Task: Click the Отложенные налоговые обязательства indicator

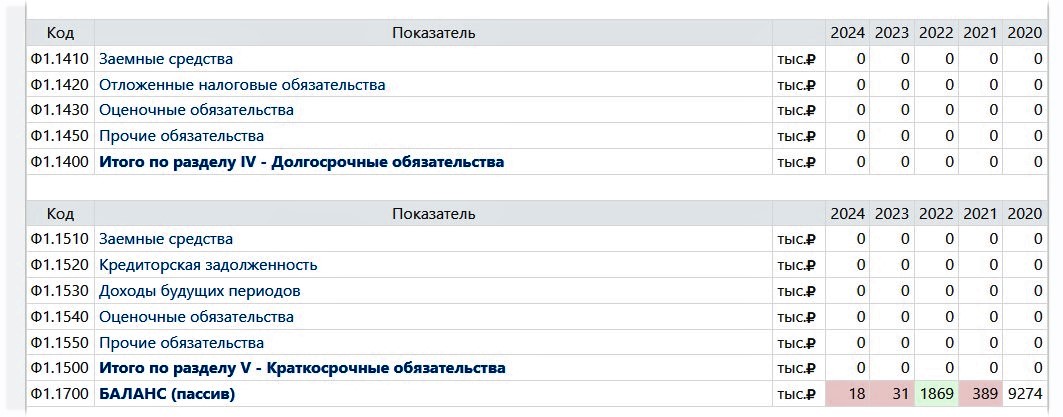Action: tap(242, 85)
